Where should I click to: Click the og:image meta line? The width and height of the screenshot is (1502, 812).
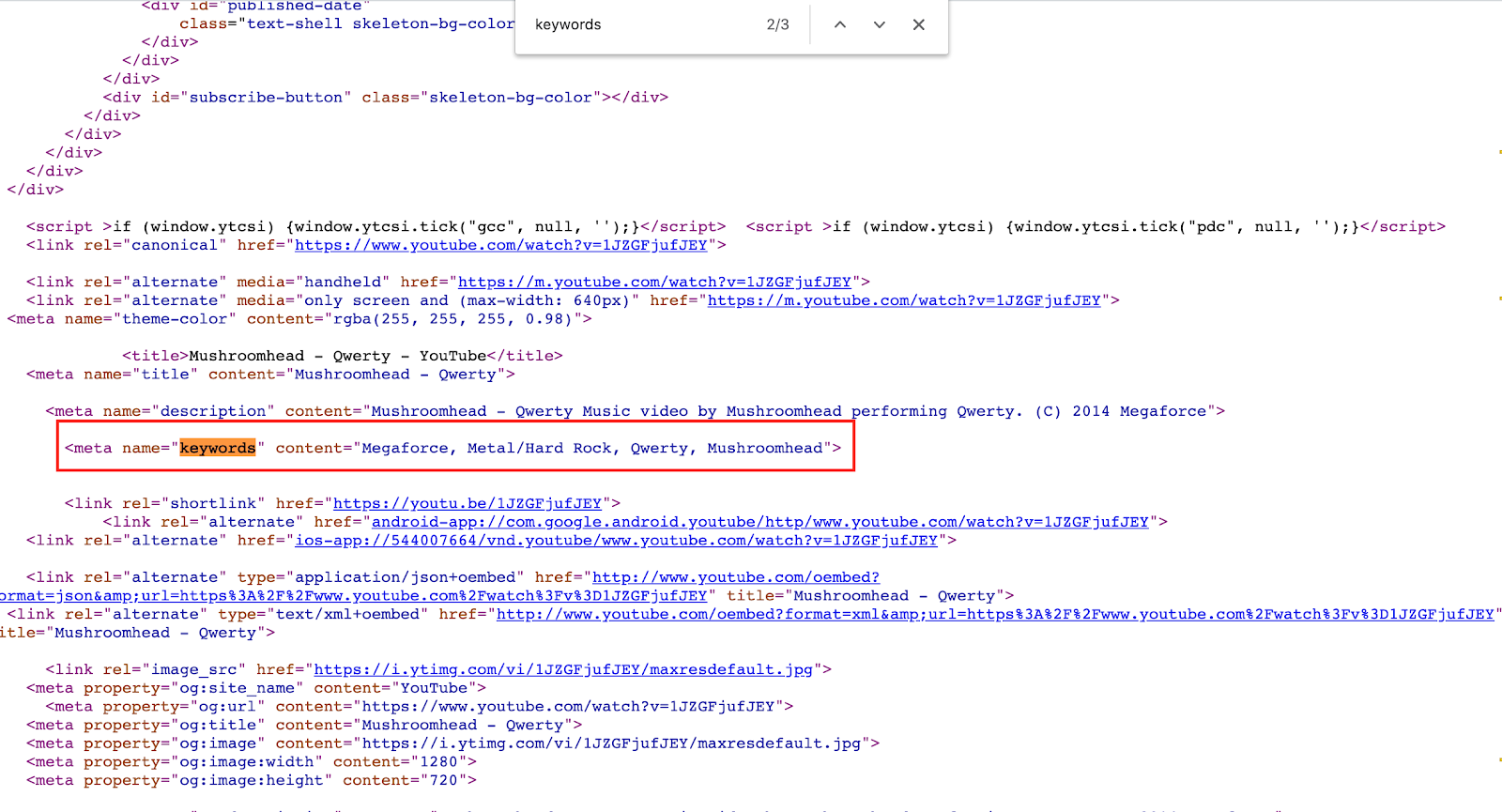[453, 743]
